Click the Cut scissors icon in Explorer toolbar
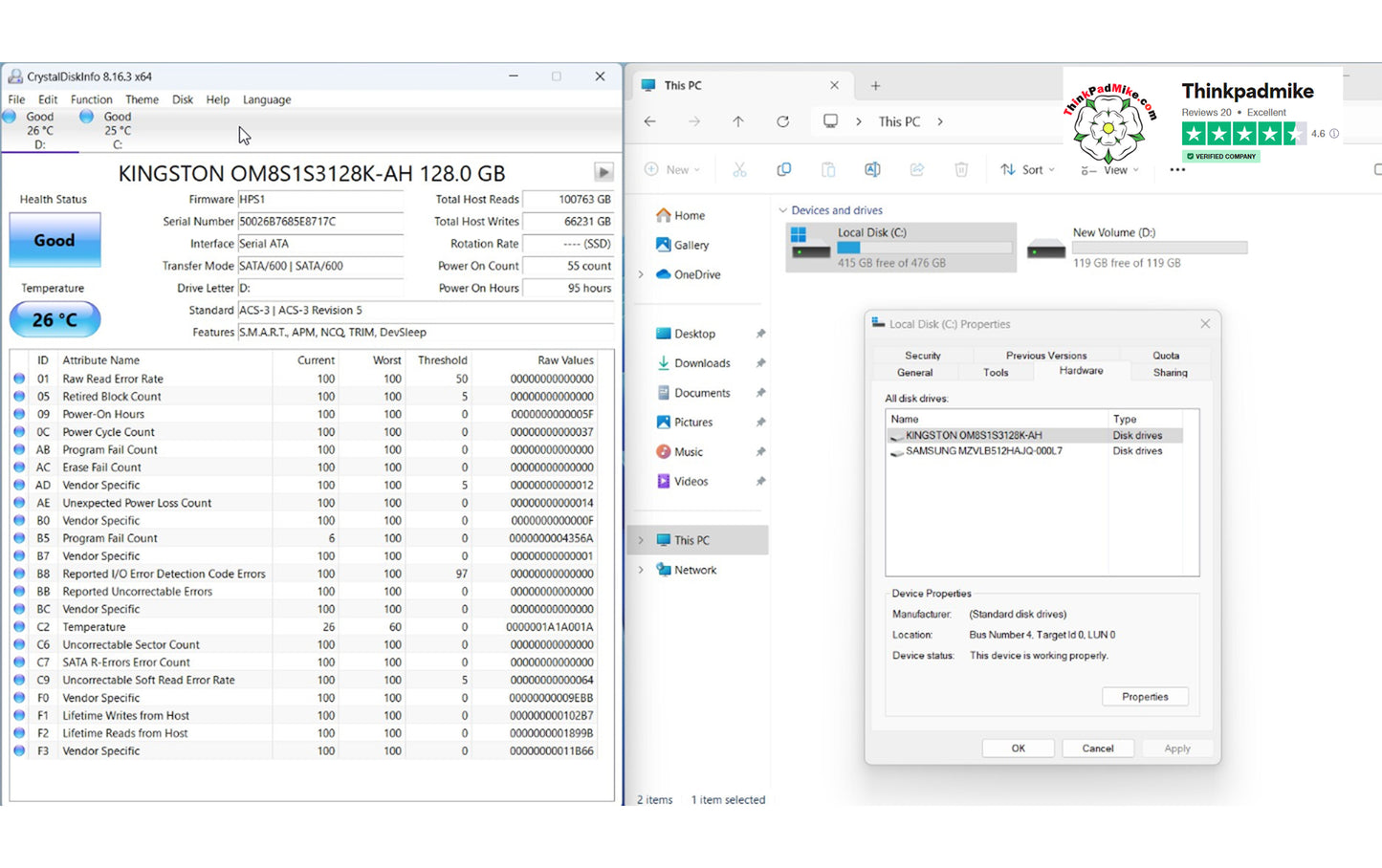 coord(739,169)
